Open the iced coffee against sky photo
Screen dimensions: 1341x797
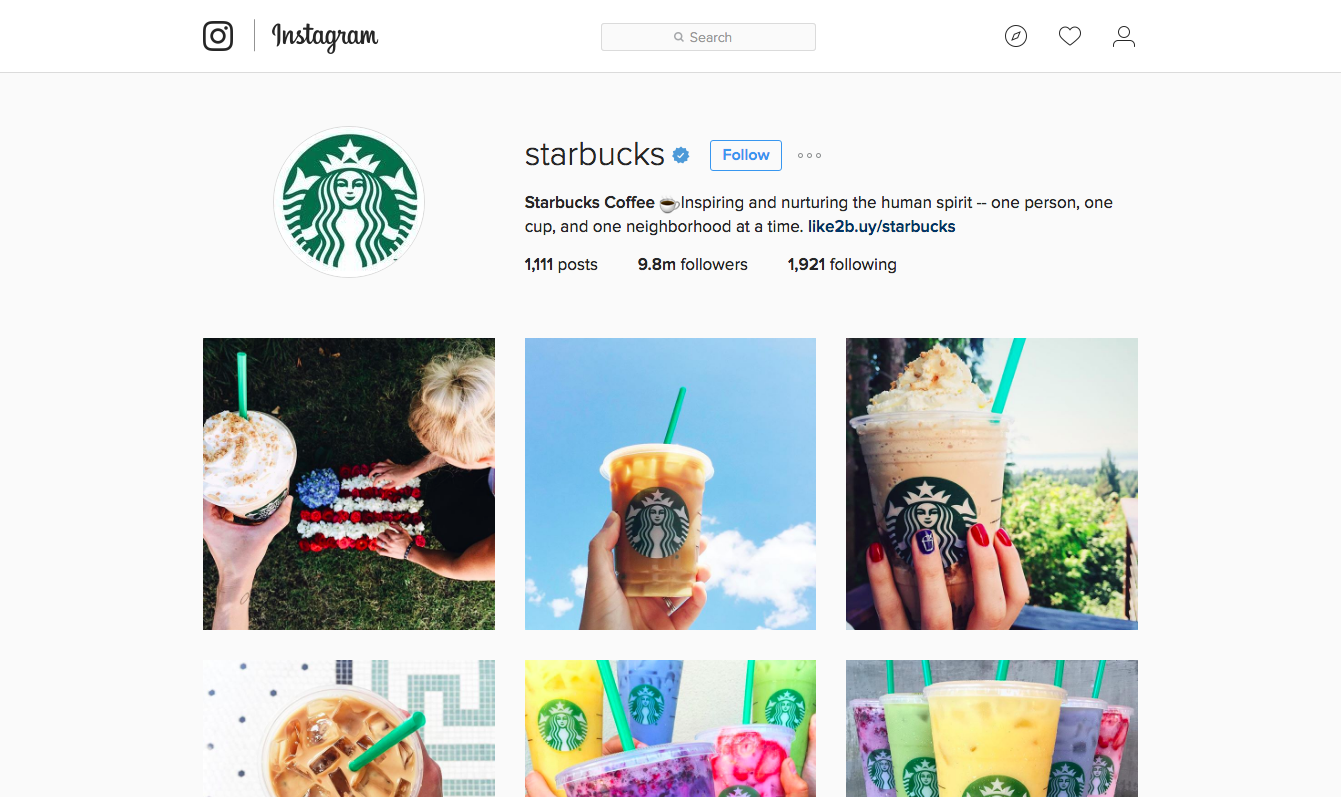[670, 484]
